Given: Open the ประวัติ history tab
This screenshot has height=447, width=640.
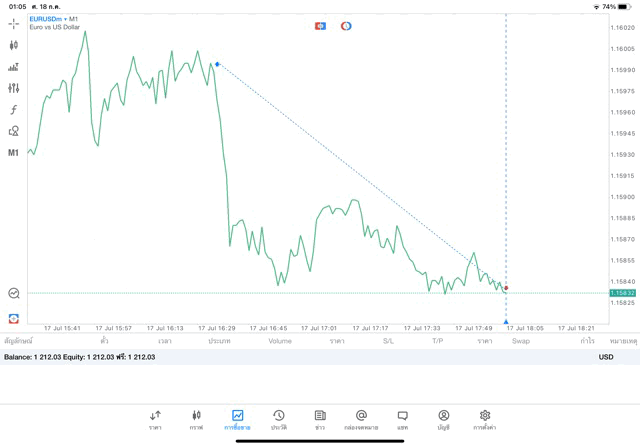Looking at the screenshot, I should coord(279,419).
